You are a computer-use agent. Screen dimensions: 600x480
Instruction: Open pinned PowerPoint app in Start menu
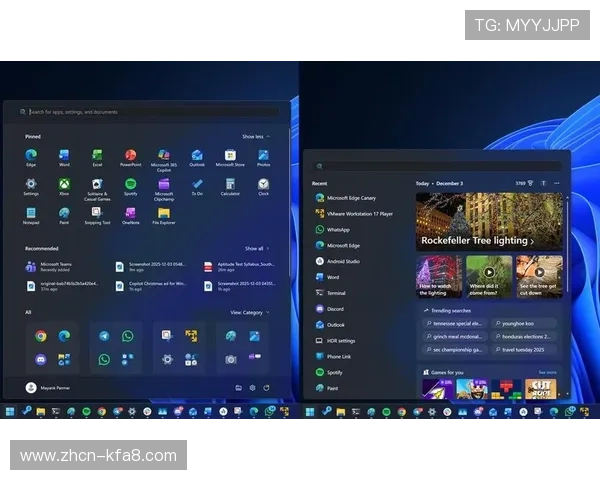(x=130, y=156)
